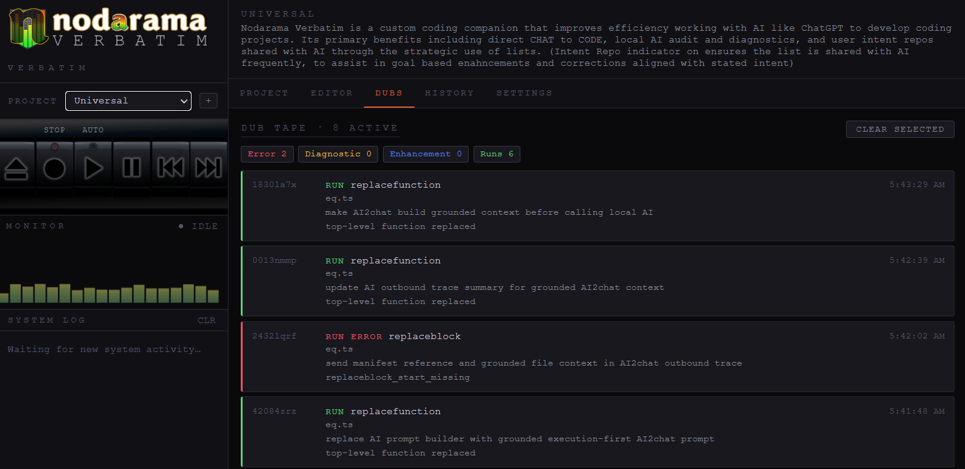Viewport: 965px width, 469px height.
Task: Toggle the Enhancement 0 filter chip
Action: pos(425,154)
